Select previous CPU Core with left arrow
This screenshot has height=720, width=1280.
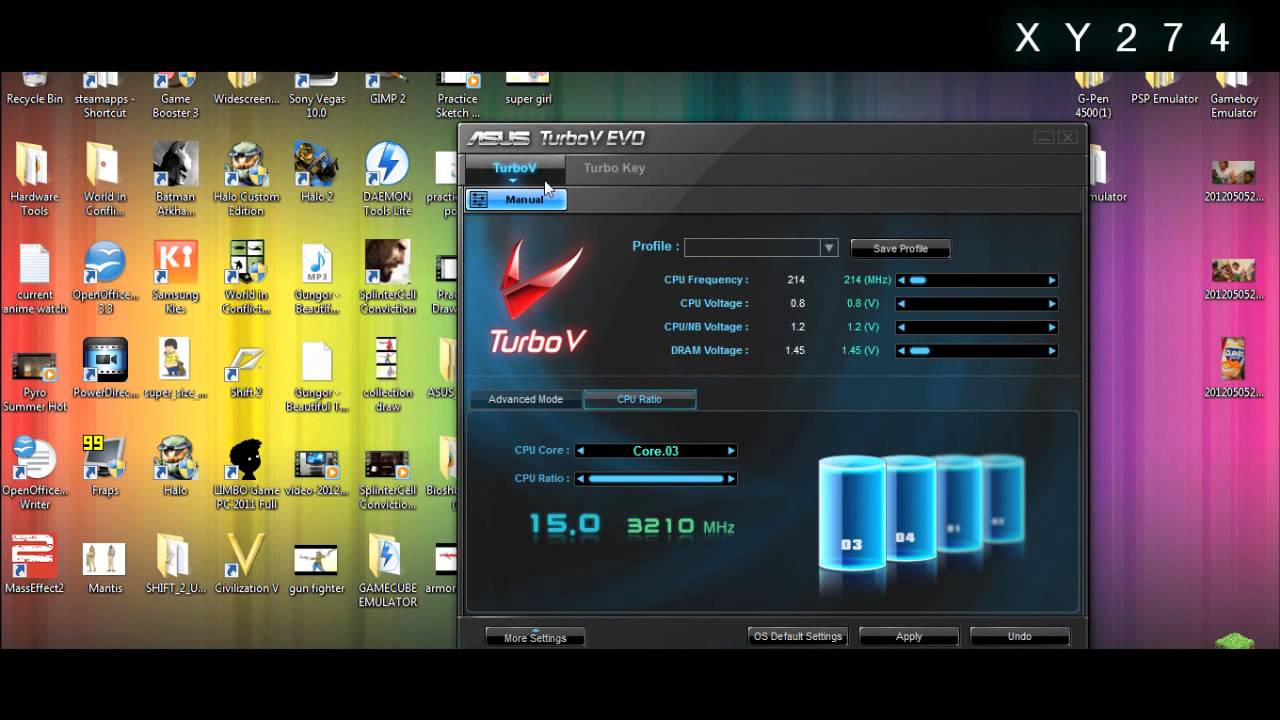tap(580, 451)
